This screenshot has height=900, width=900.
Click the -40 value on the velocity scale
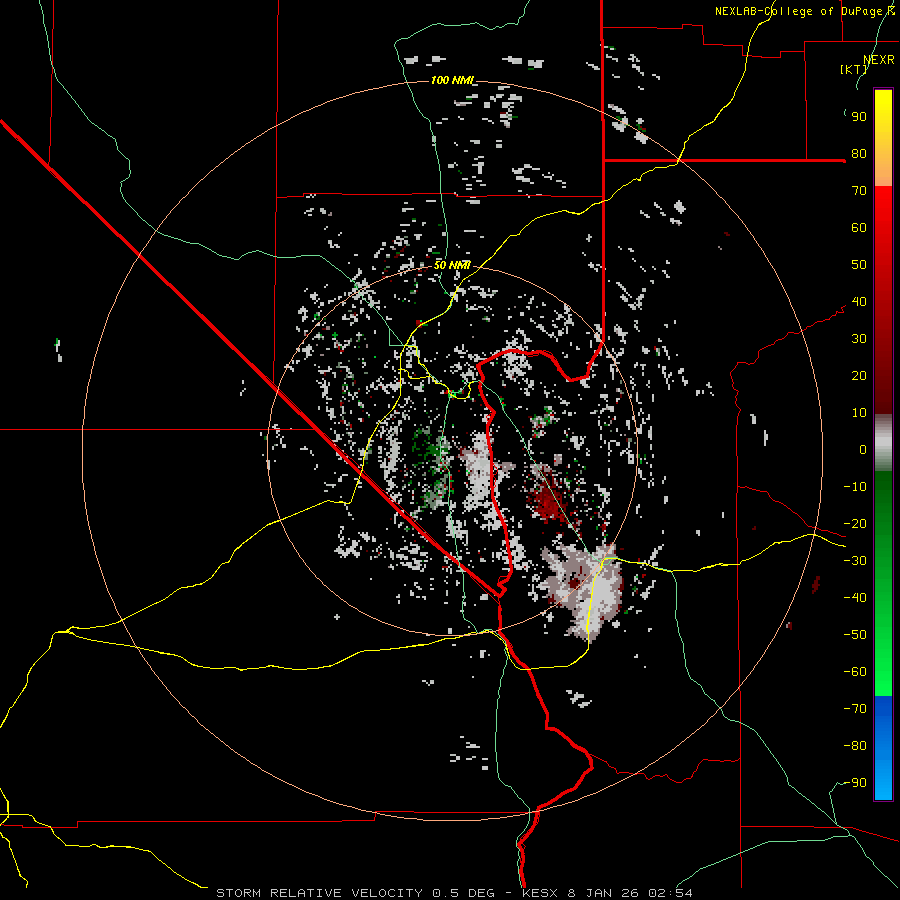(855, 598)
